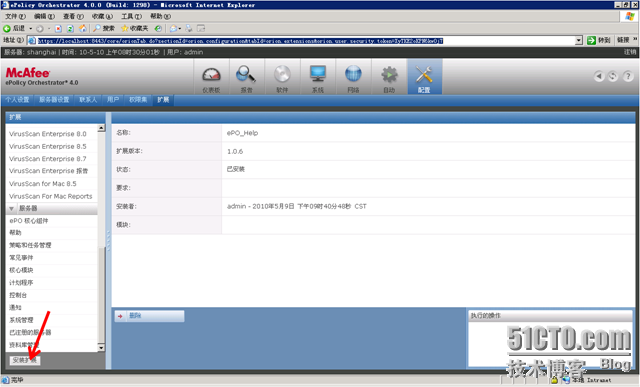Open the 文件 menu

(x=15, y=16)
